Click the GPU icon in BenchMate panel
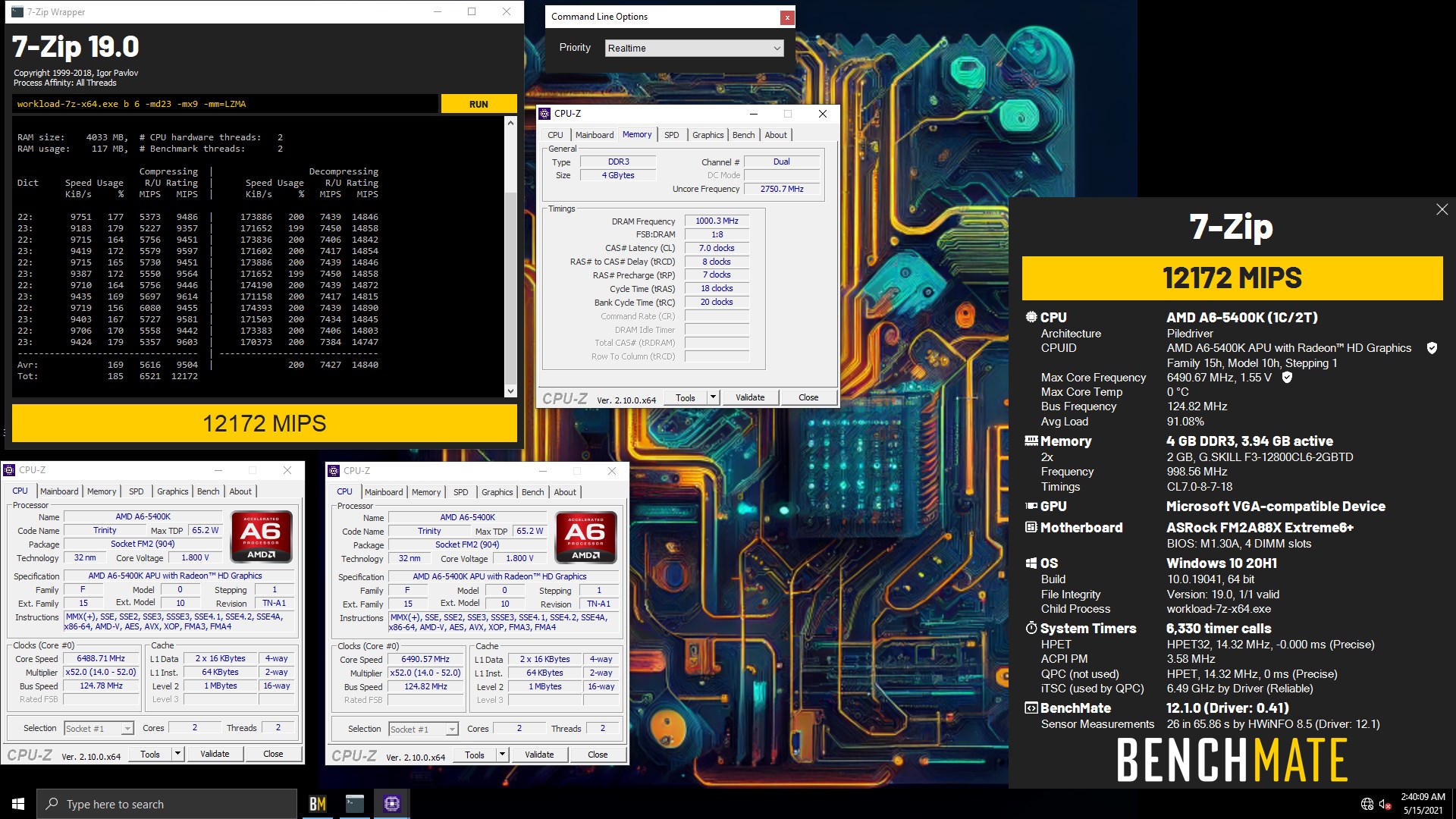The width and height of the screenshot is (1456, 819). click(1031, 506)
